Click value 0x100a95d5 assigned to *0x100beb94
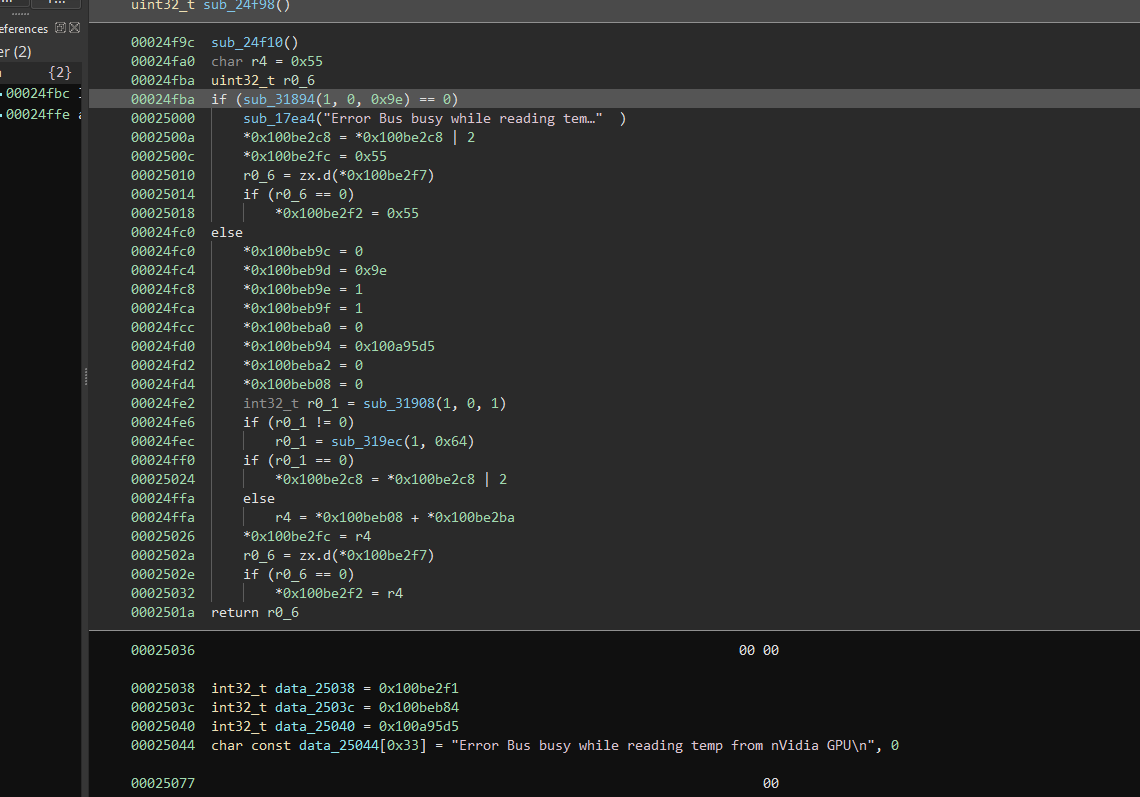This screenshot has height=797, width=1140. 395,346
